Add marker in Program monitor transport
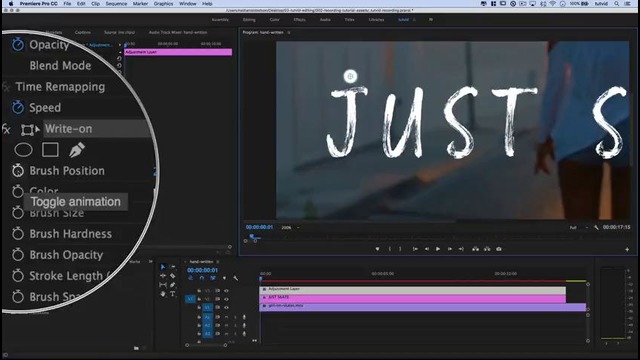Viewport: 640px width, 360px height. (377, 249)
